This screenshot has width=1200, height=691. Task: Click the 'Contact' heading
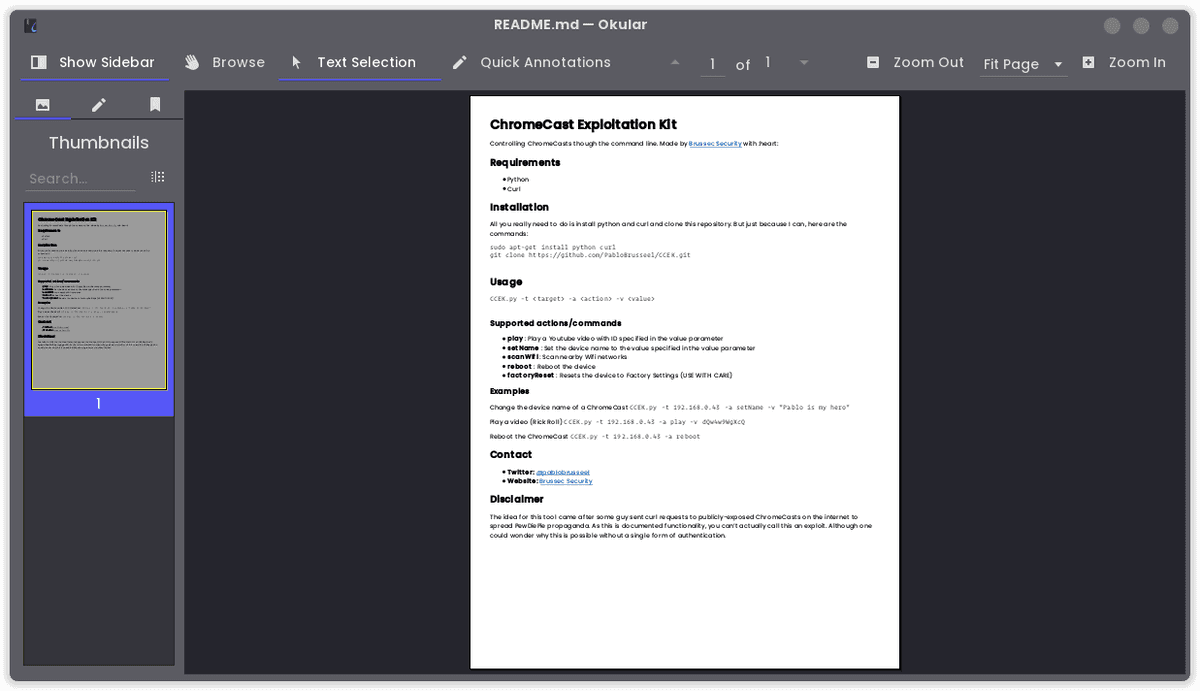[511, 455]
